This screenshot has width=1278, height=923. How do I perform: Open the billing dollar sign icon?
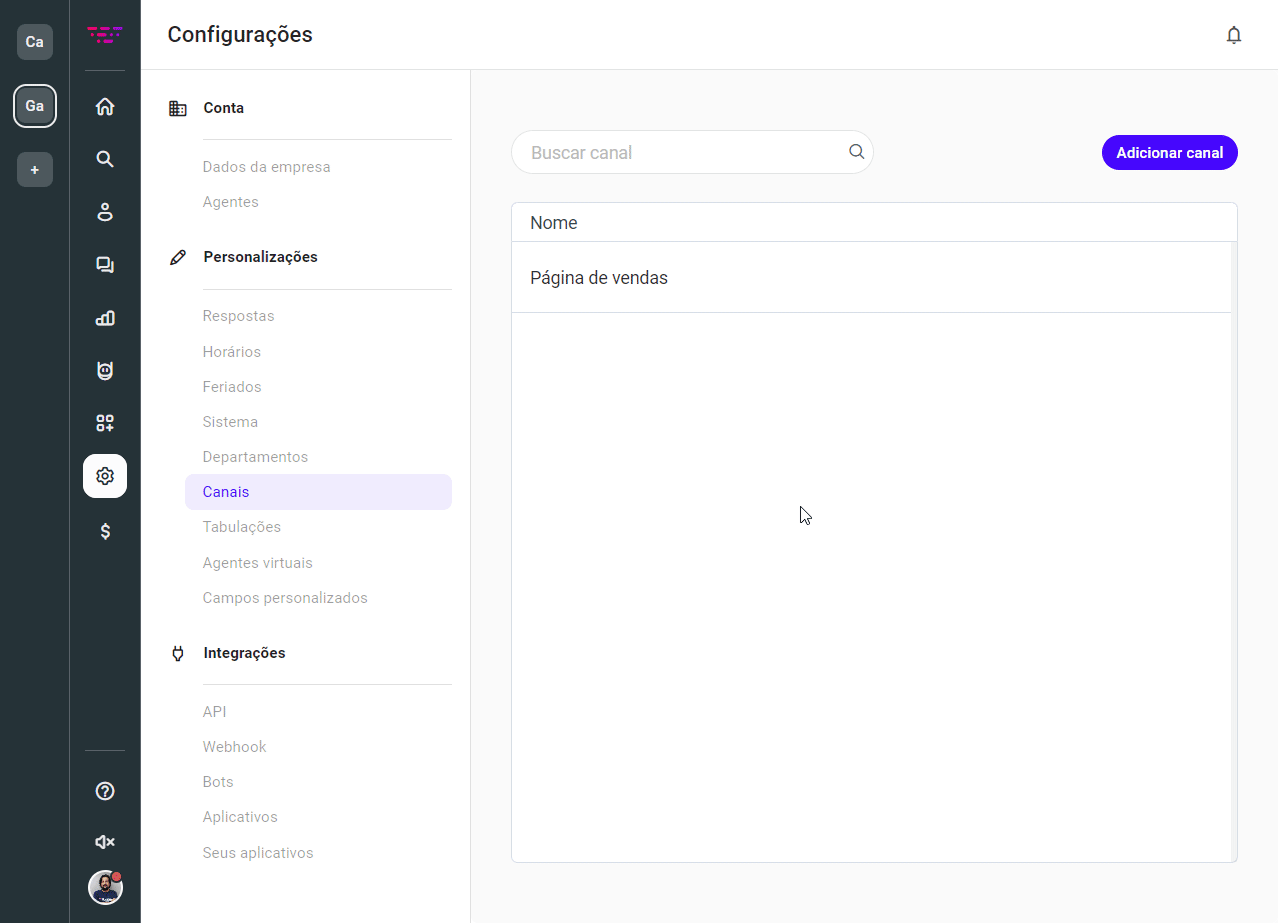point(105,531)
